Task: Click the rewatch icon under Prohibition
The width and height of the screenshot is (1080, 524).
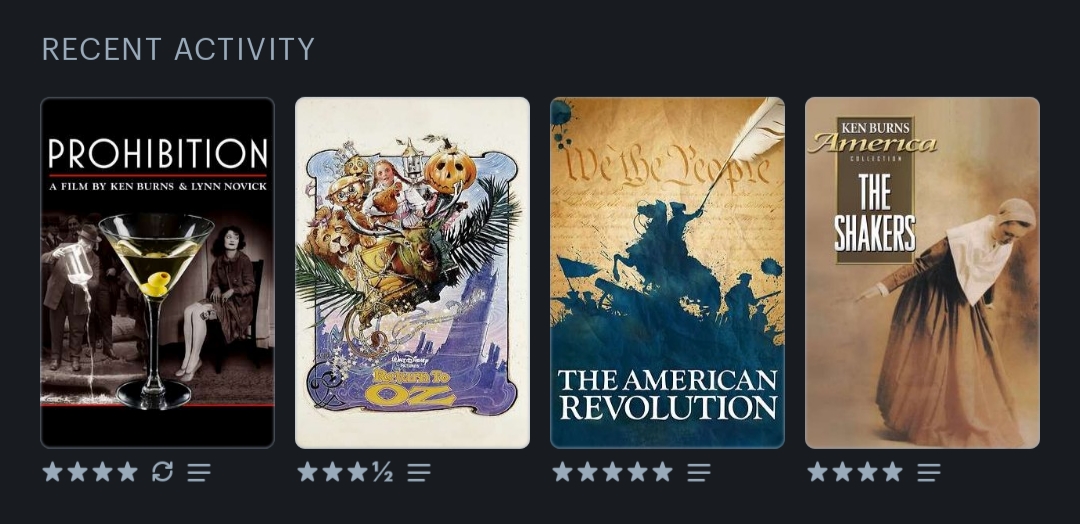Action: pos(162,472)
